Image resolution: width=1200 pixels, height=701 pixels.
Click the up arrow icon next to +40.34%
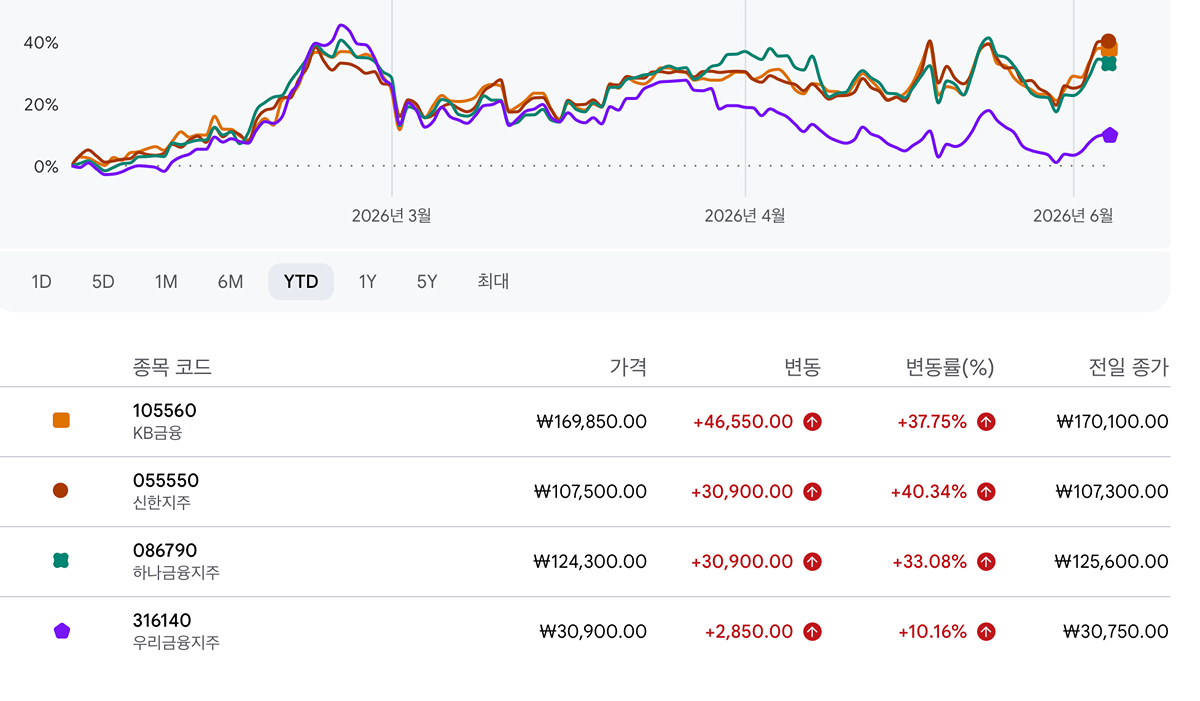(986, 492)
